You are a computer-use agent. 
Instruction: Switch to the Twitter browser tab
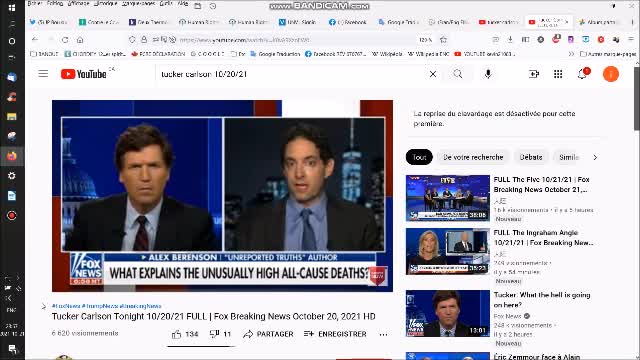[48, 22]
